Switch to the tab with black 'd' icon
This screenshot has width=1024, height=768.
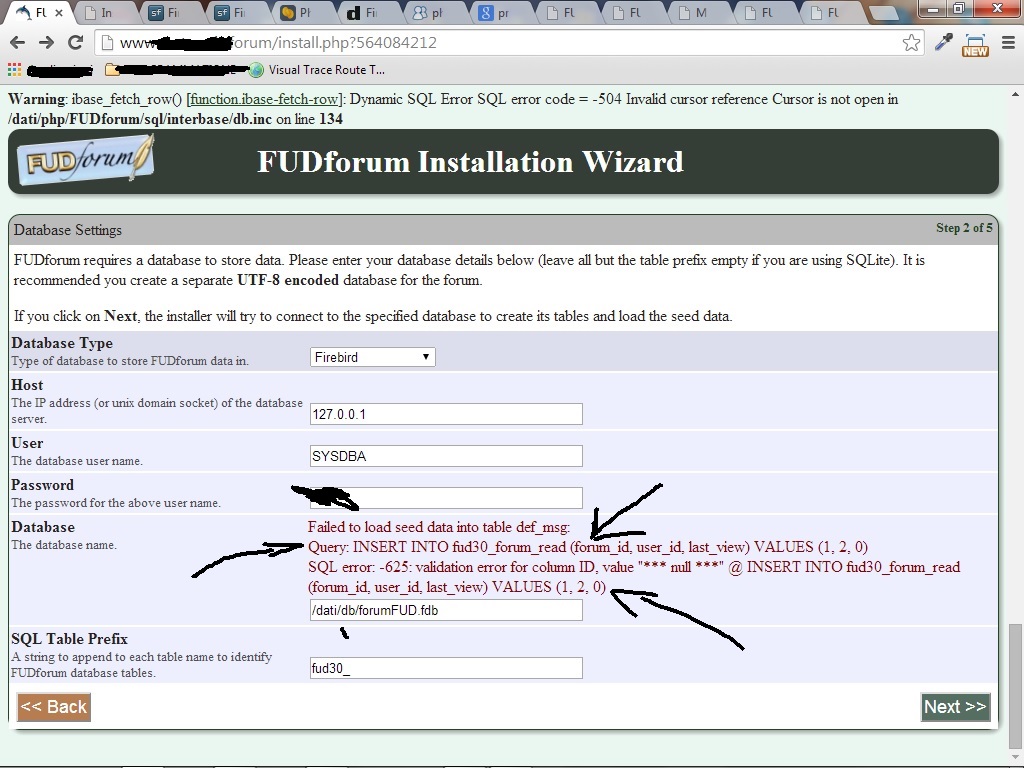[x=369, y=12]
